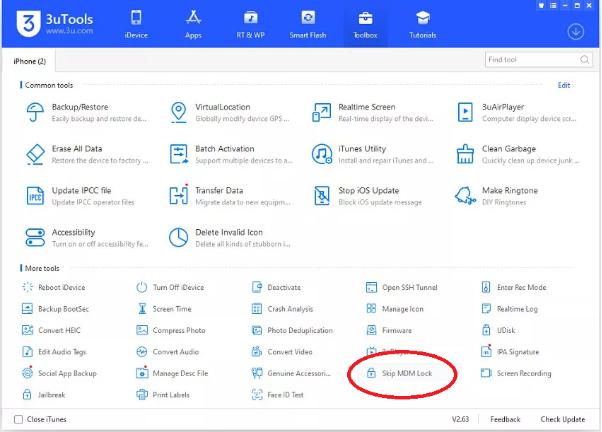602x432 pixels.
Task: Open the Convert HEIC tool
Action: click(51, 330)
